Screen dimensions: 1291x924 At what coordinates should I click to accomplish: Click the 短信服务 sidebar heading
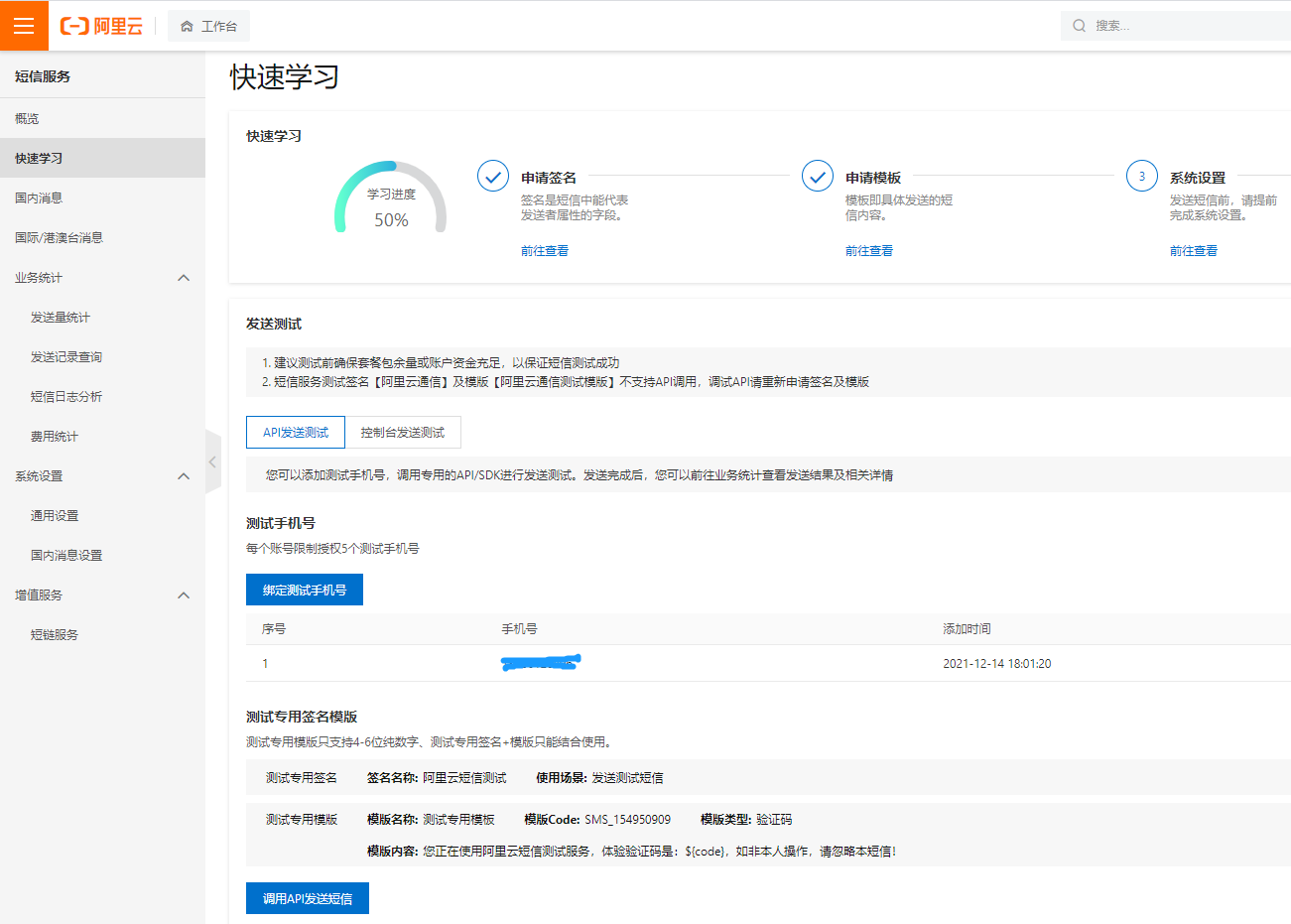[x=43, y=76]
